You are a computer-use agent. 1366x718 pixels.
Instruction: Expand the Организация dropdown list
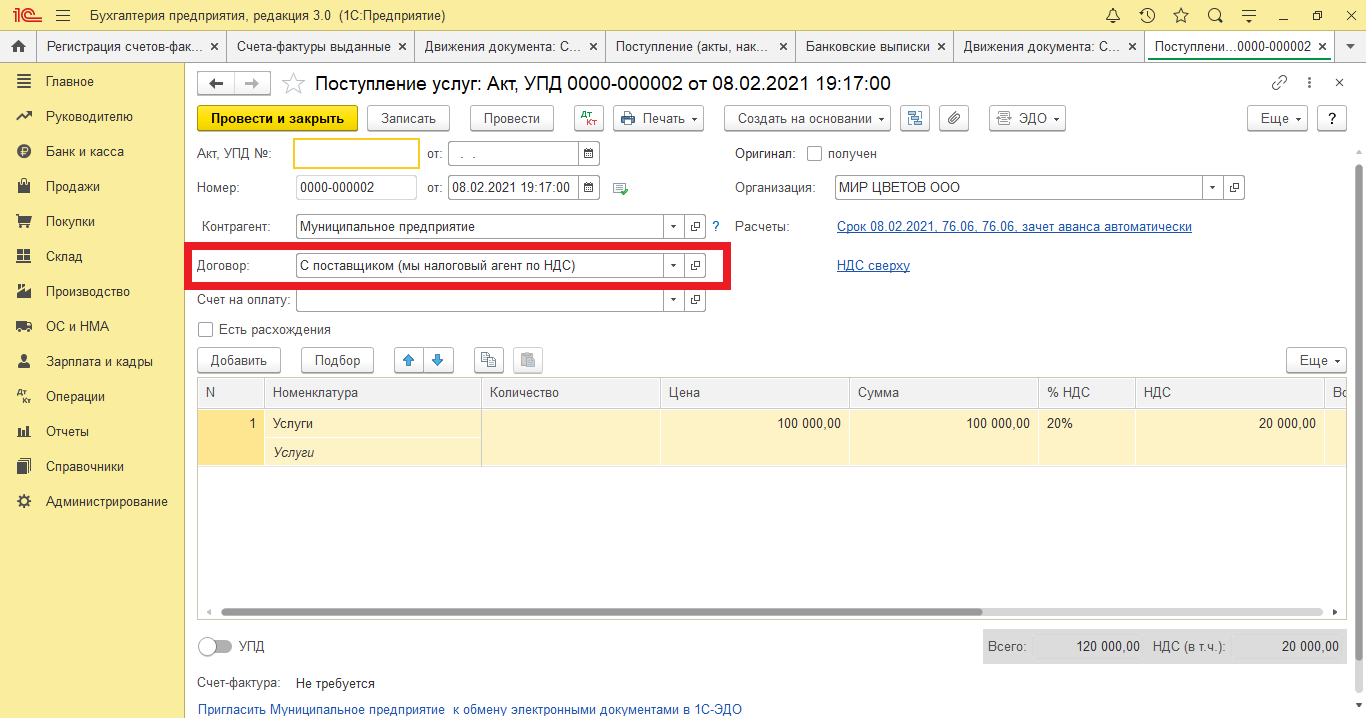point(1212,187)
